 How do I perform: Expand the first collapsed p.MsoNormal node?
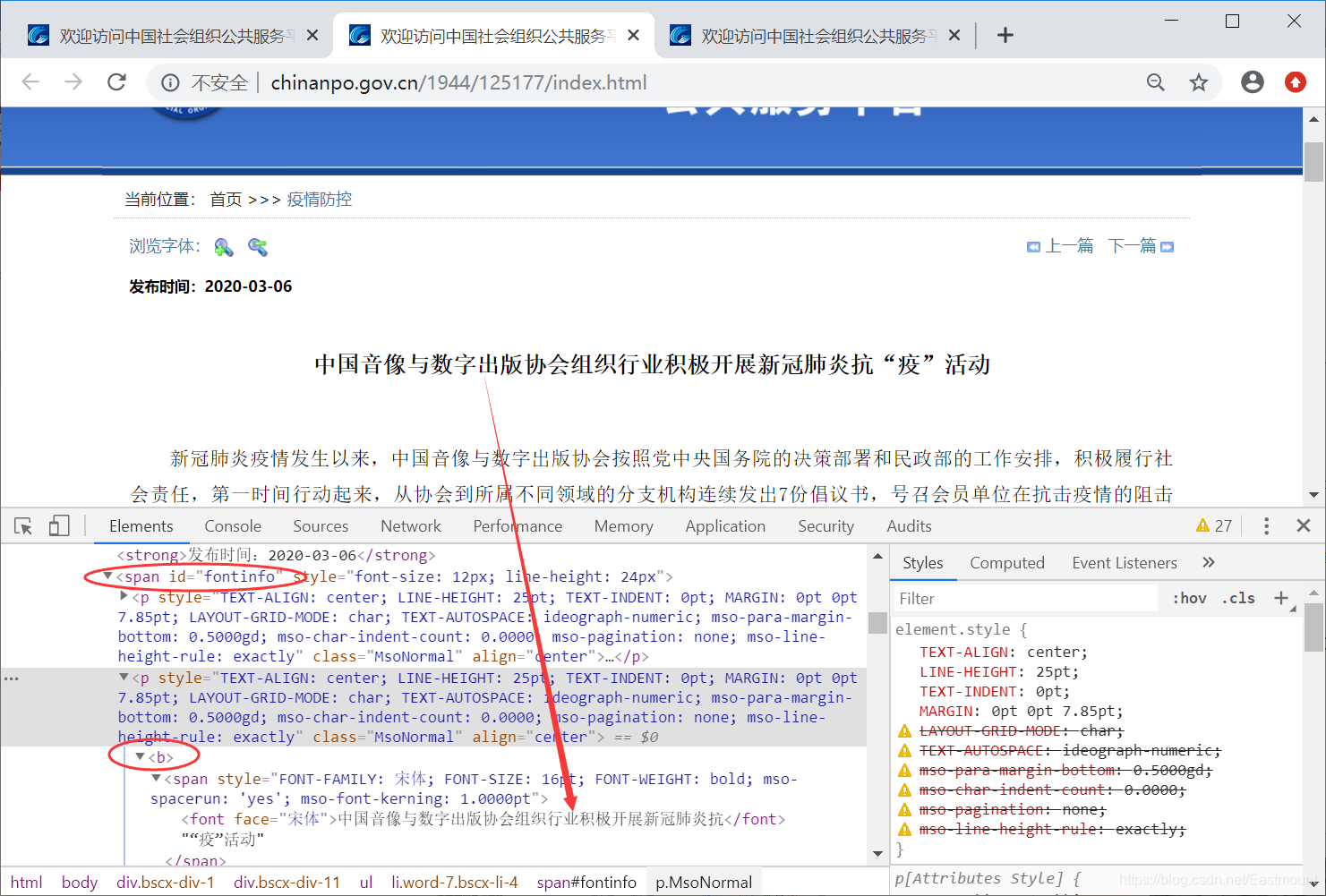124,596
